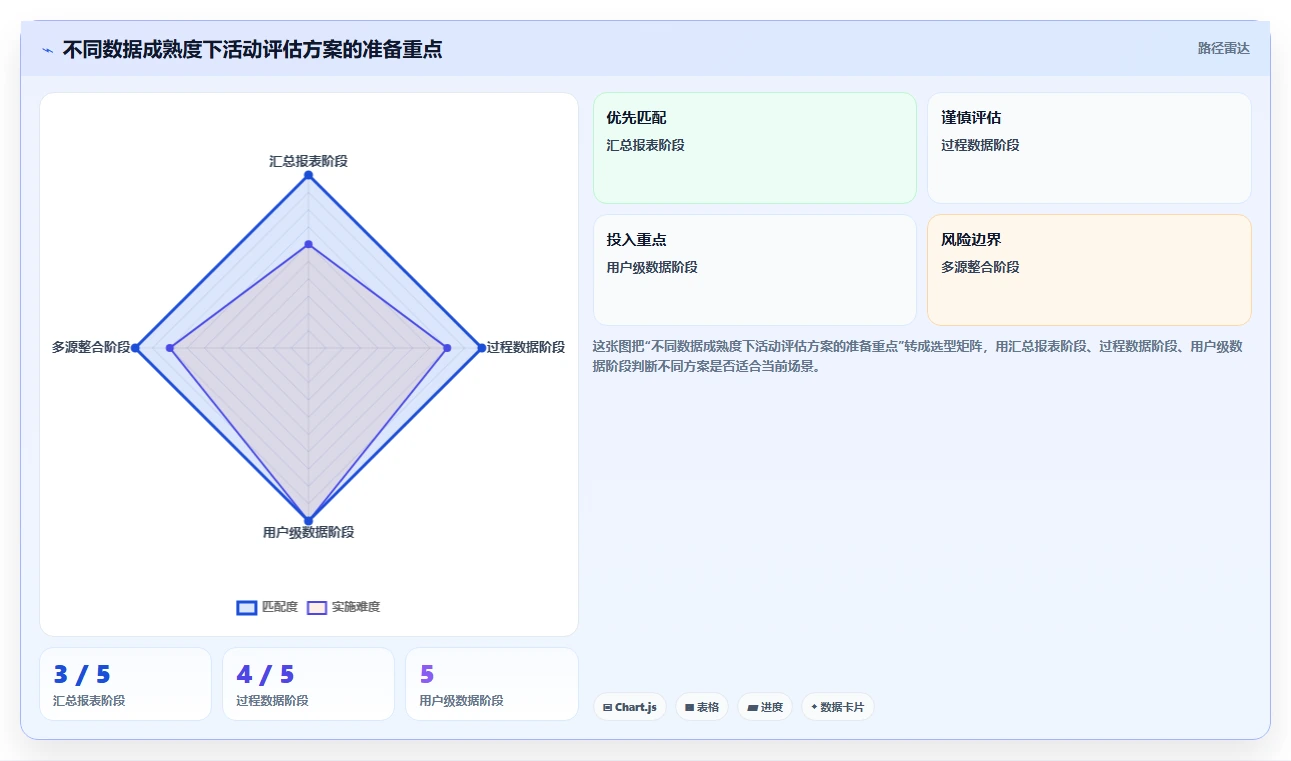Select the 3 / 5 stat card
This screenshot has width=1291, height=761.
125,684
